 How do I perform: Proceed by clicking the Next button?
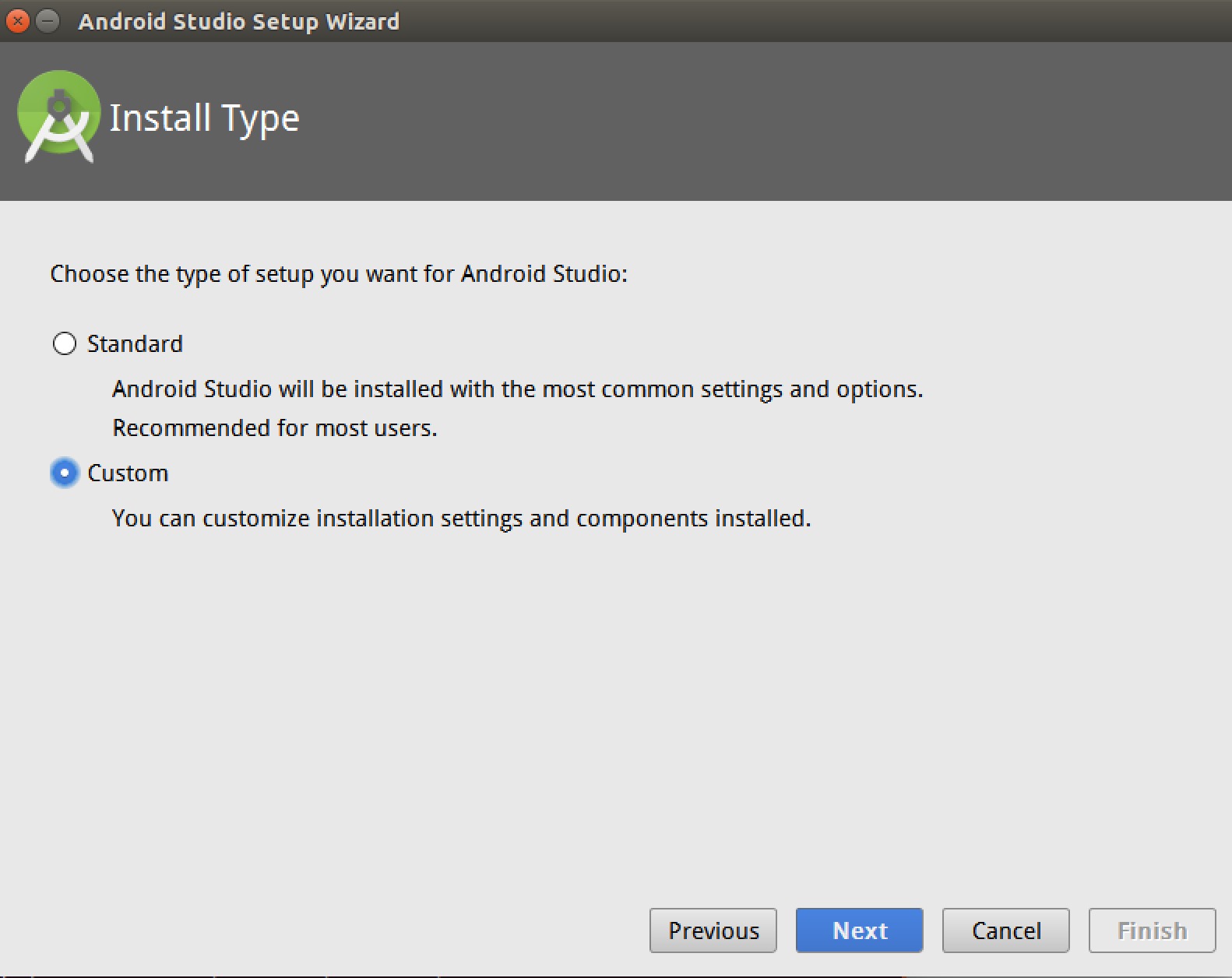click(859, 930)
